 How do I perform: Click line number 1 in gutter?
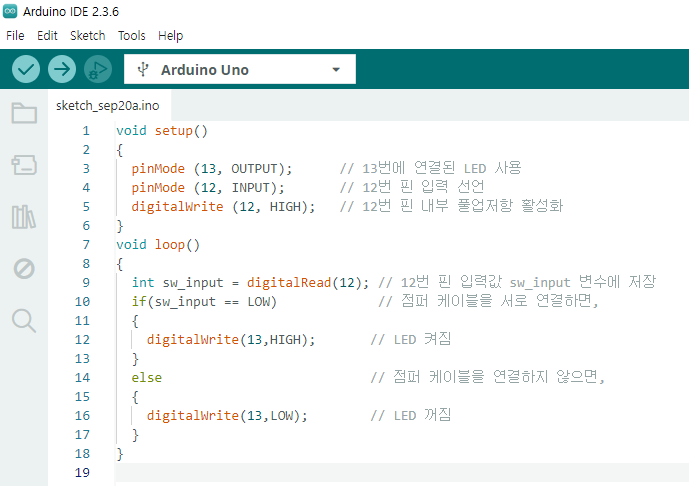[x=86, y=131]
